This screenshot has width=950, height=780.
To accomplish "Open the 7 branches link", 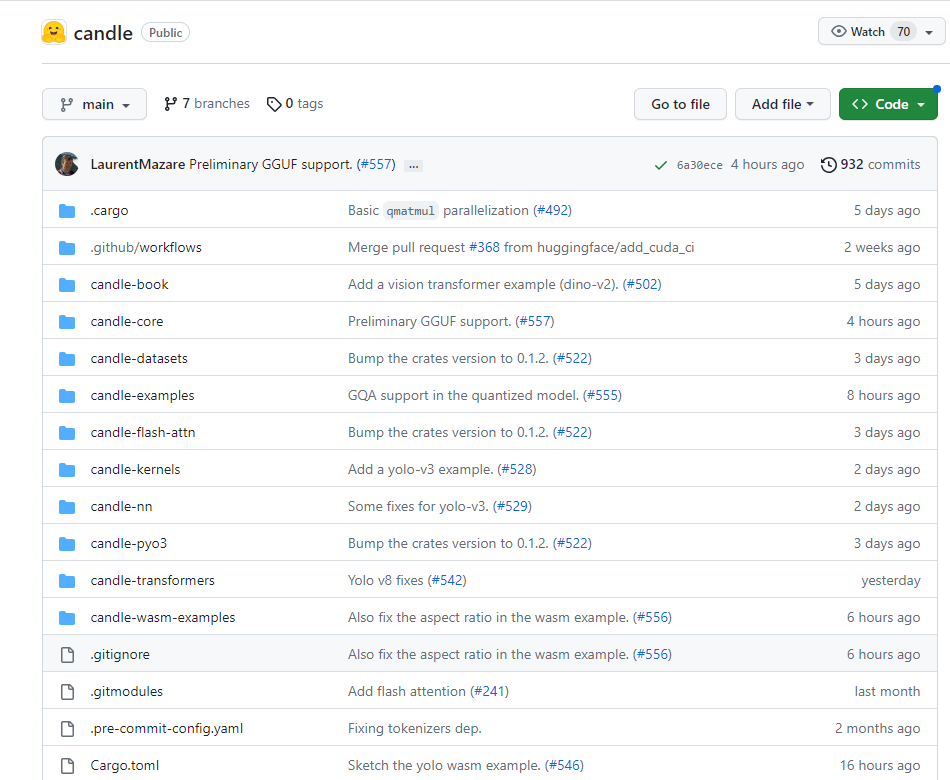I will pos(207,104).
